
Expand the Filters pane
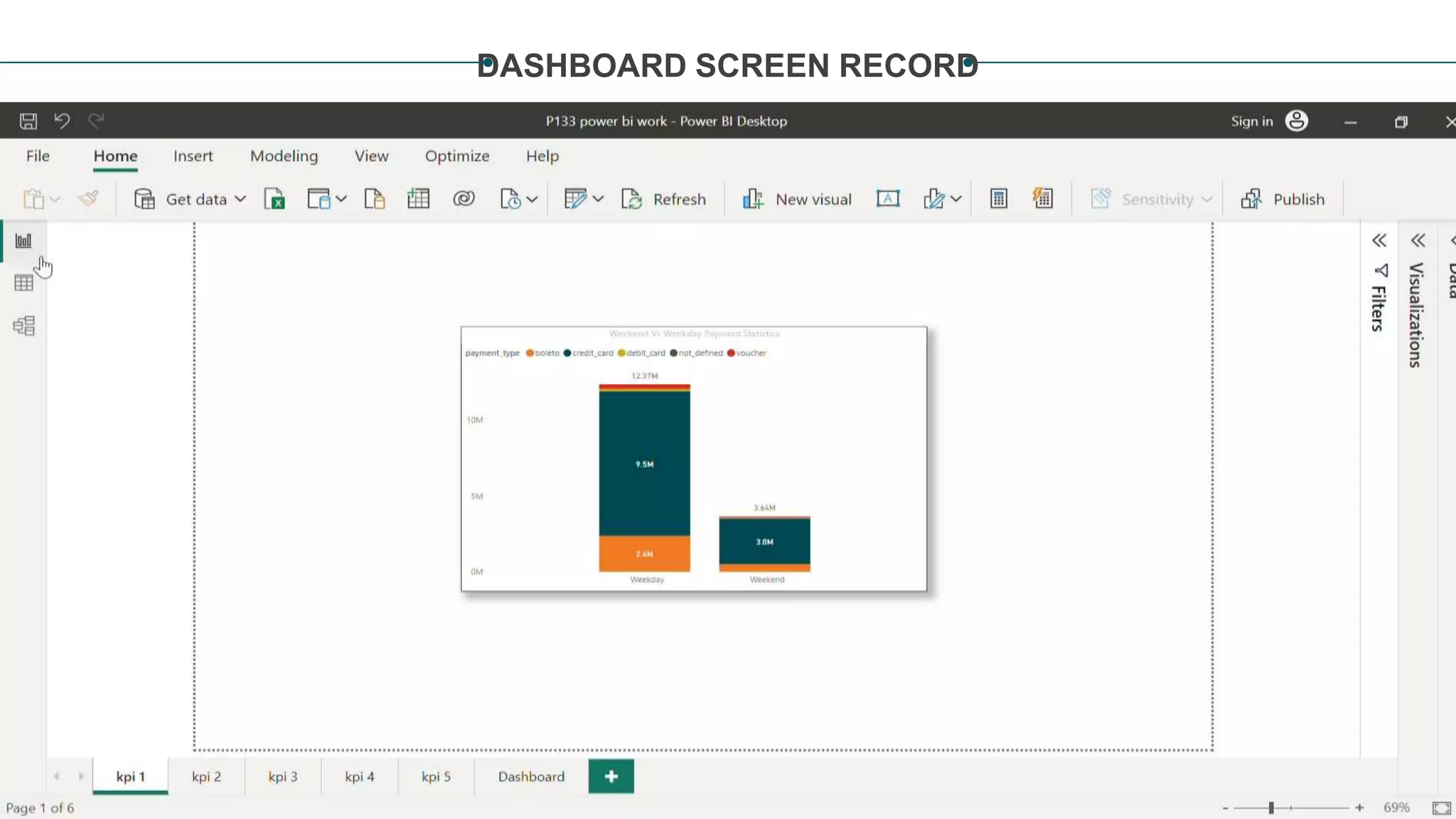coord(1379,241)
